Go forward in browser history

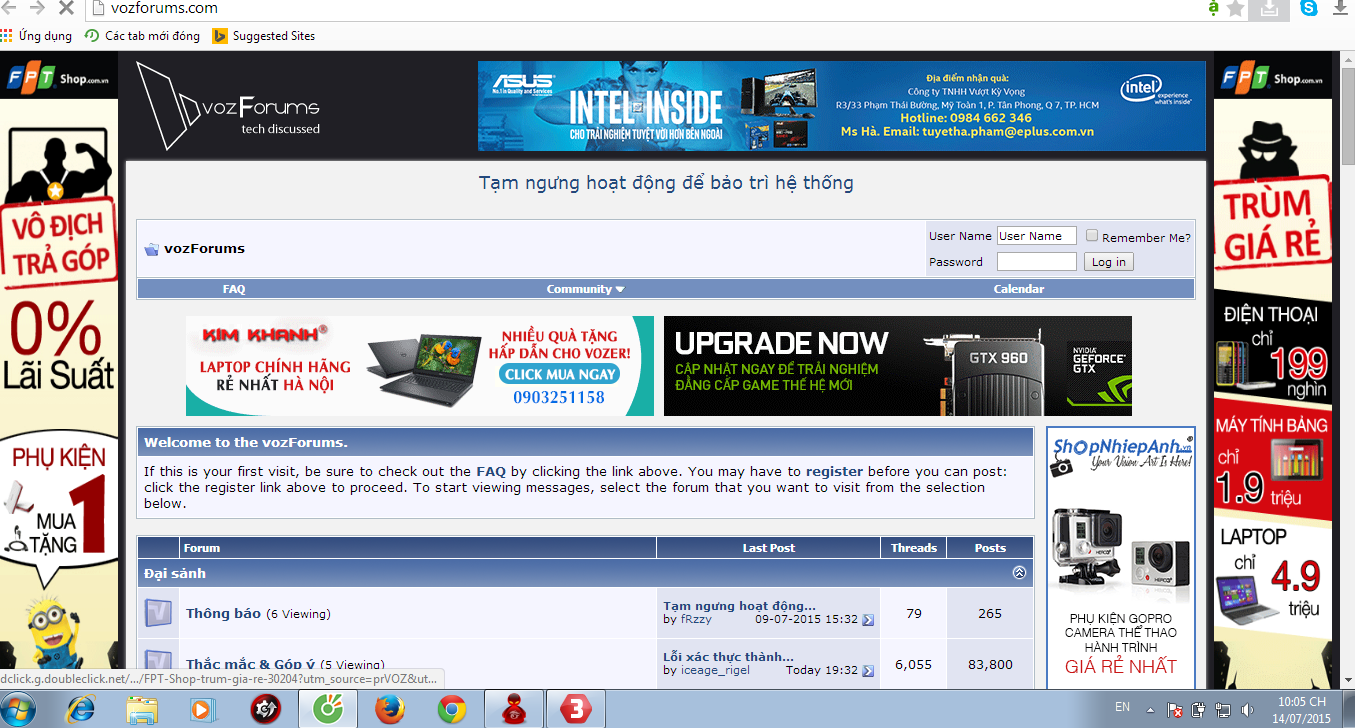point(38,8)
